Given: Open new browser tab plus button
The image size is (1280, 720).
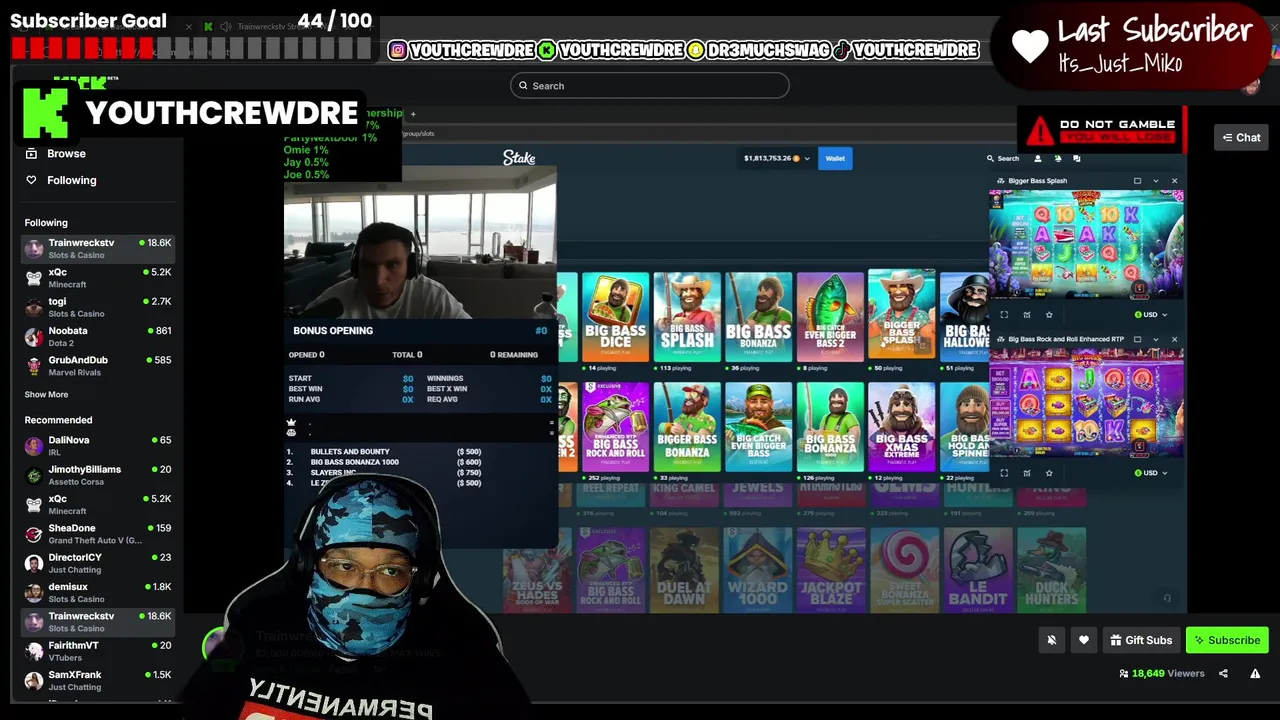Looking at the screenshot, I should pos(412,114).
